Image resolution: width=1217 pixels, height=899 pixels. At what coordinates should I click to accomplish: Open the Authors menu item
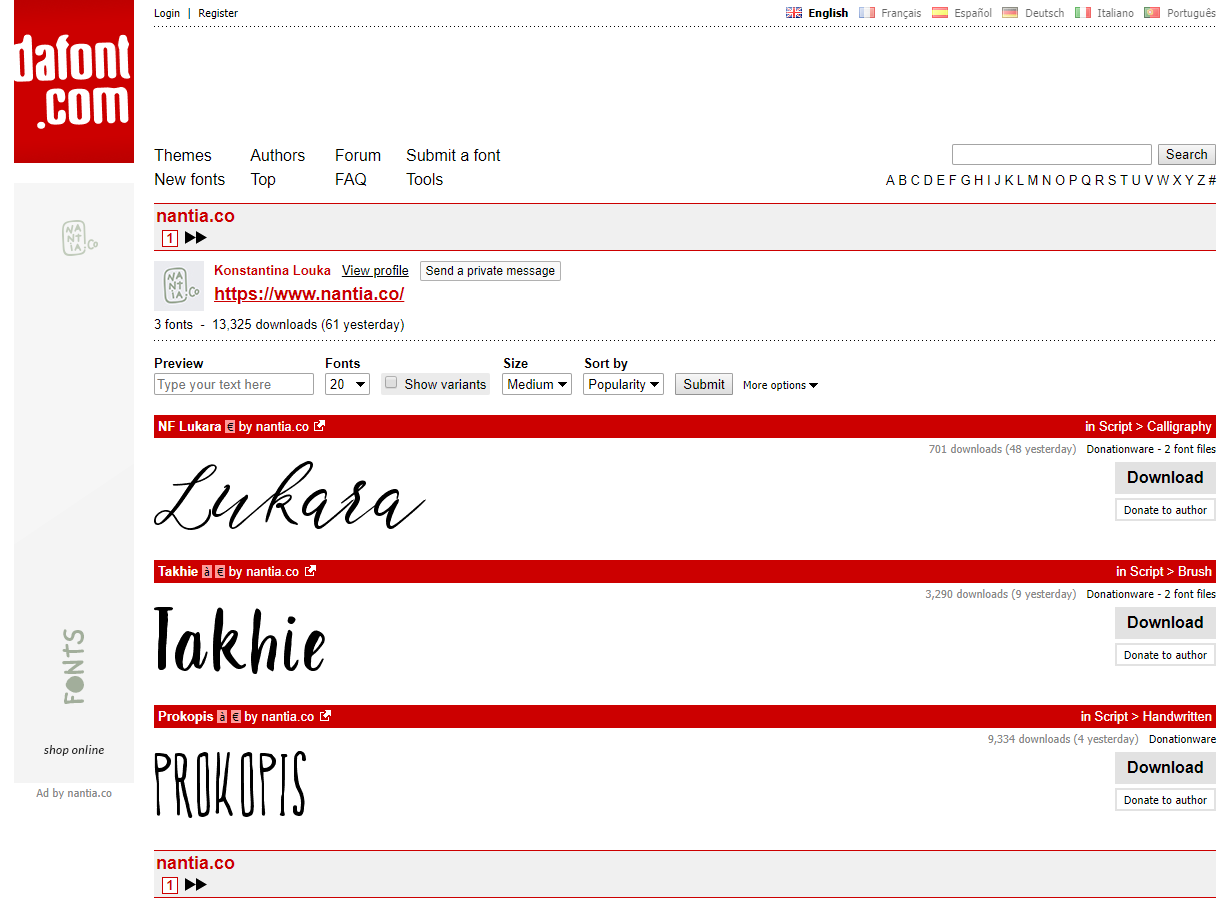pos(277,155)
